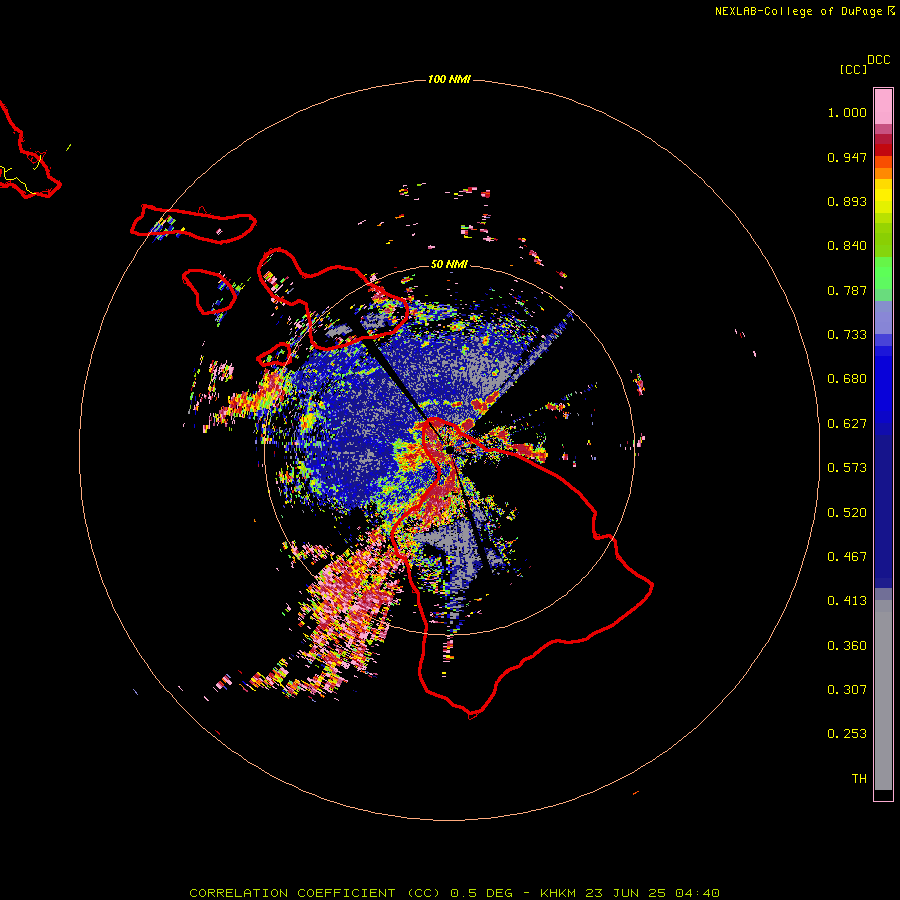Click the 0.413 colorbar value
900x900 pixels.
click(x=847, y=601)
